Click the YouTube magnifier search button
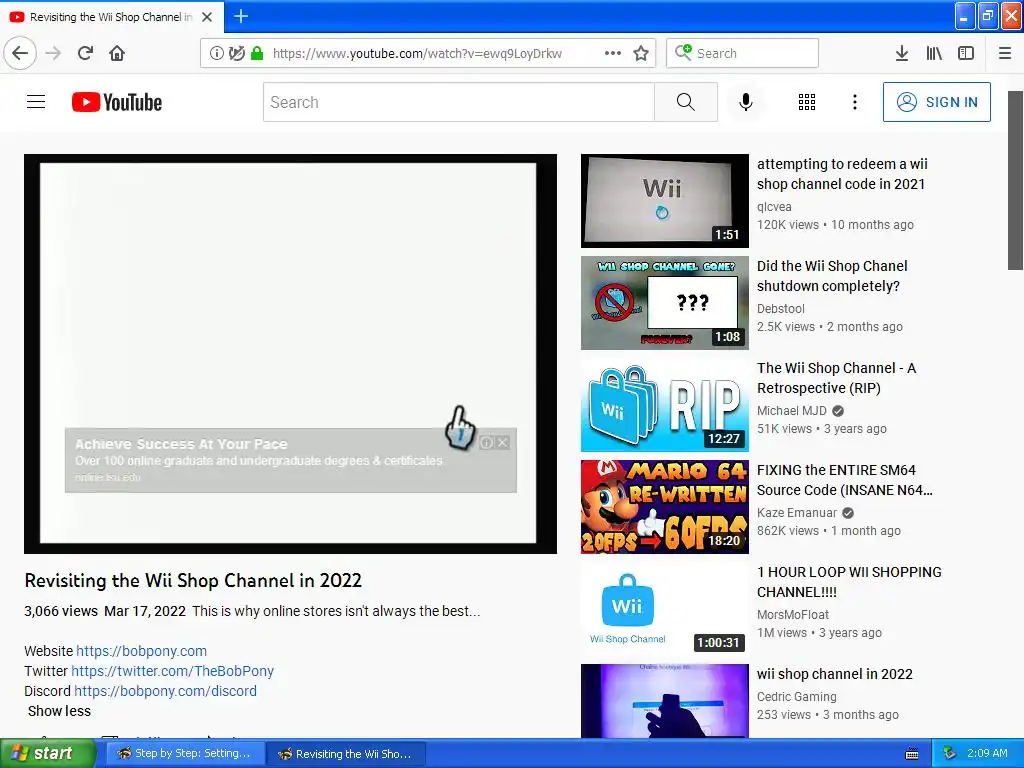1024x768 pixels. [x=686, y=102]
